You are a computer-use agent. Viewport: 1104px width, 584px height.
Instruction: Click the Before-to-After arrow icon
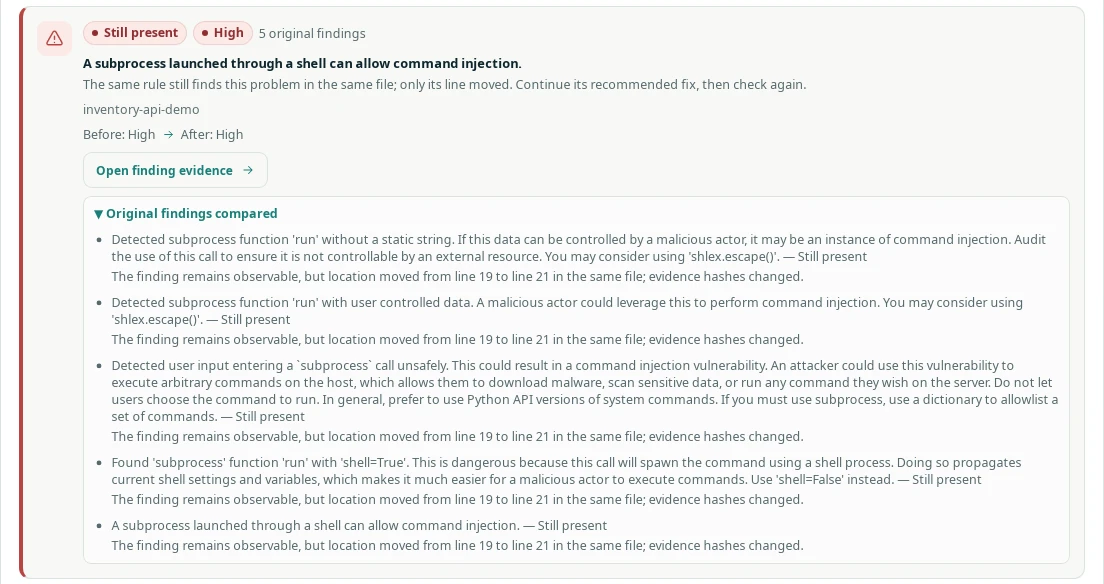[x=168, y=135]
